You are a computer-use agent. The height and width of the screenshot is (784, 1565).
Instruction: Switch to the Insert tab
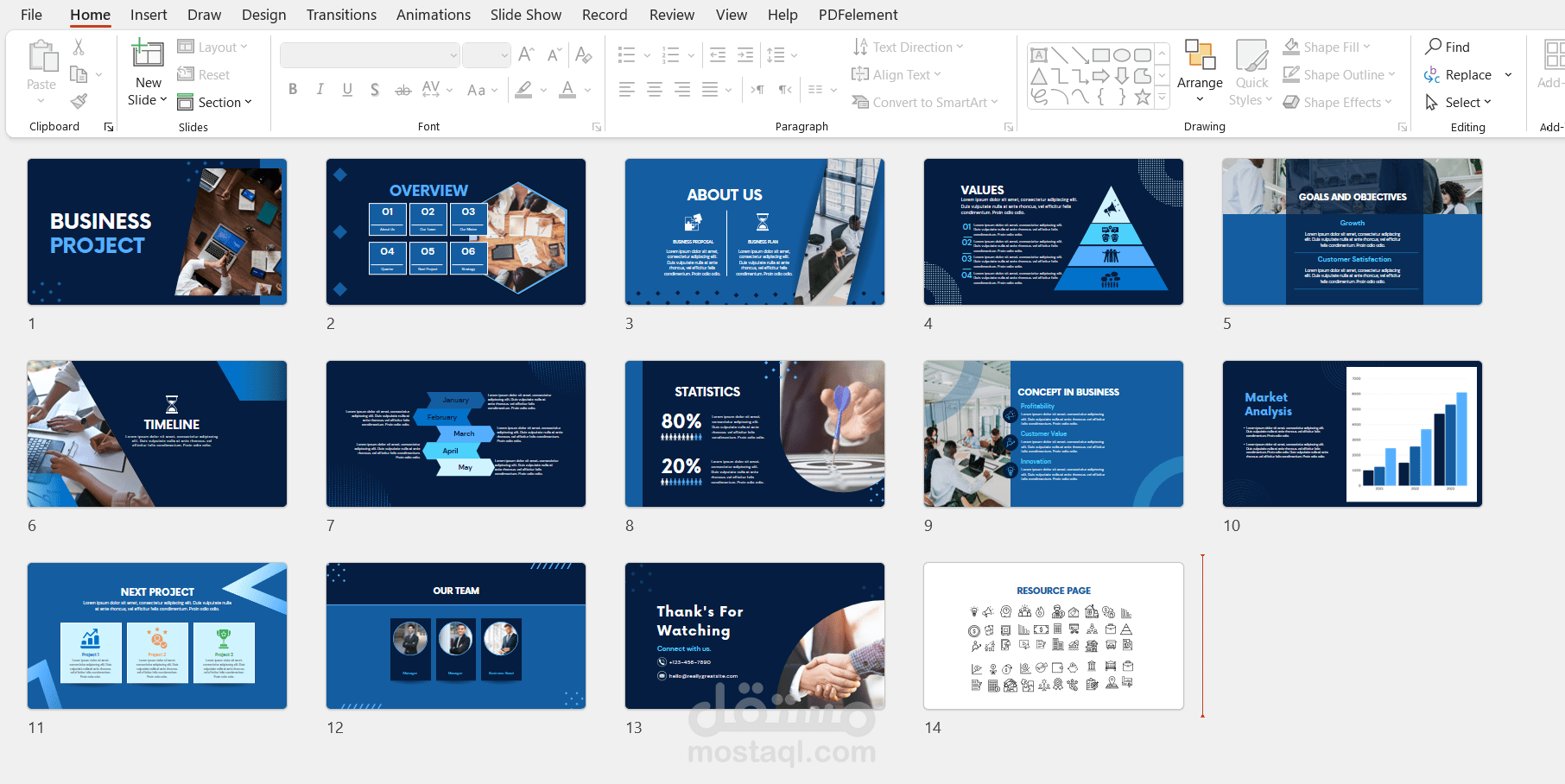(x=149, y=15)
